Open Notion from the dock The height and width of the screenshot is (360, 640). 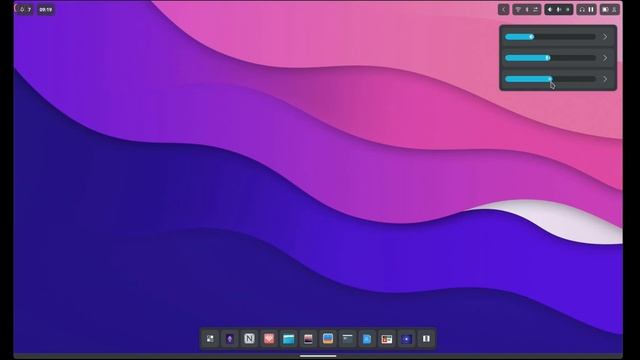249,338
